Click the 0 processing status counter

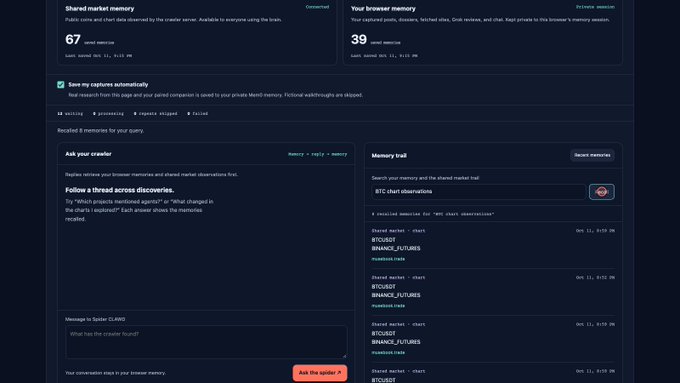point(108,114)
